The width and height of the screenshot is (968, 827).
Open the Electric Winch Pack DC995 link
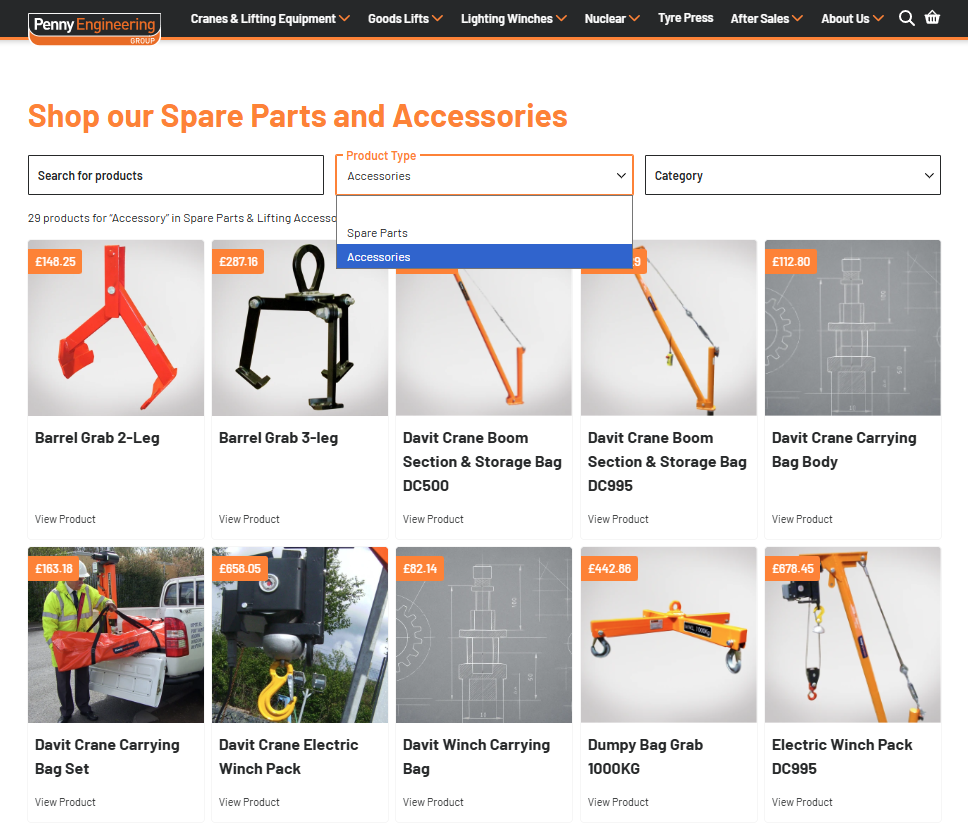tap(841, 756)
